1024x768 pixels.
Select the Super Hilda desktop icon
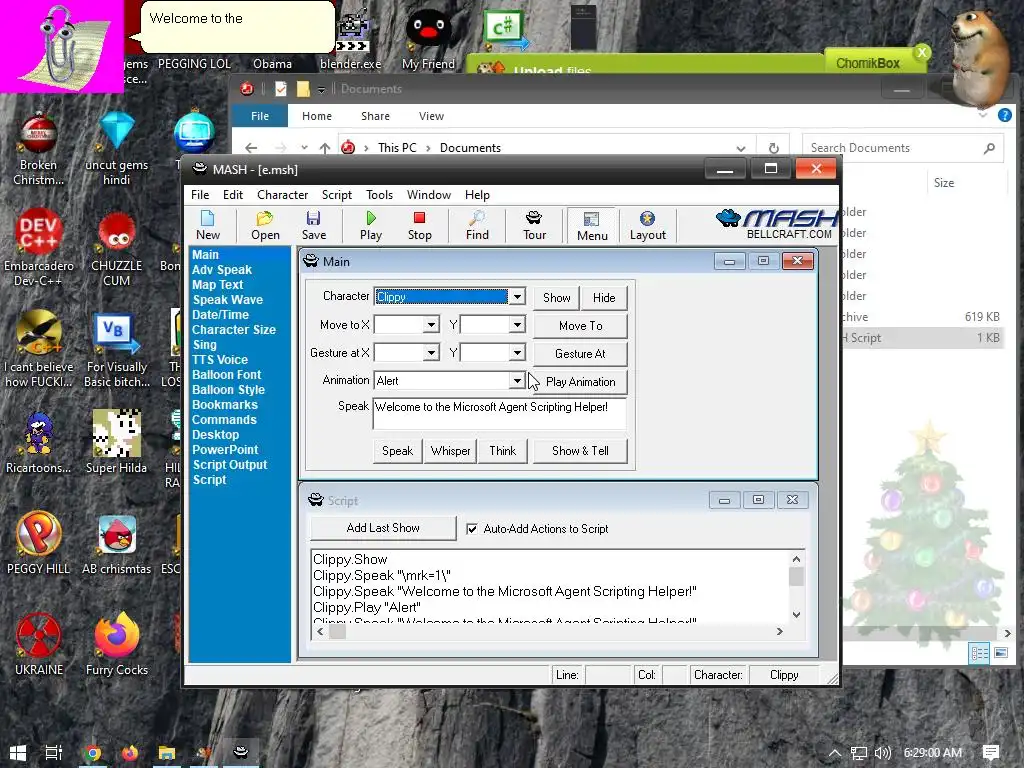[x=116, y=442]
